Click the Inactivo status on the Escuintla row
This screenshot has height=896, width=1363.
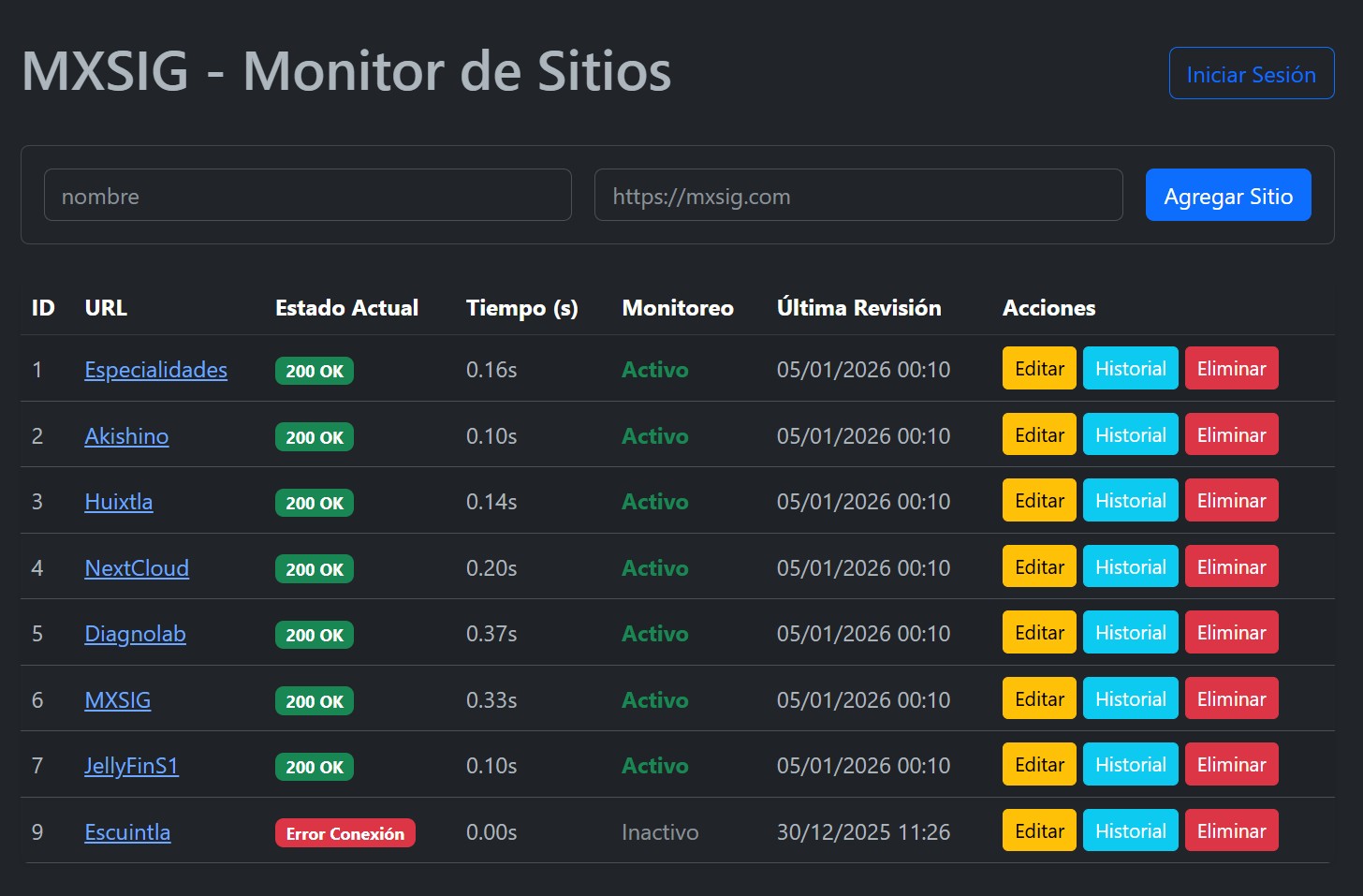click(x=660, y=831)
